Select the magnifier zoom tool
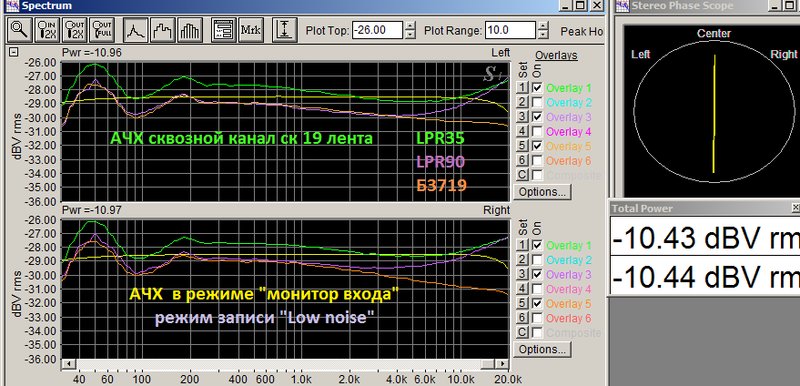The height and width of the screenshot is (386, 800). [20, 30]
